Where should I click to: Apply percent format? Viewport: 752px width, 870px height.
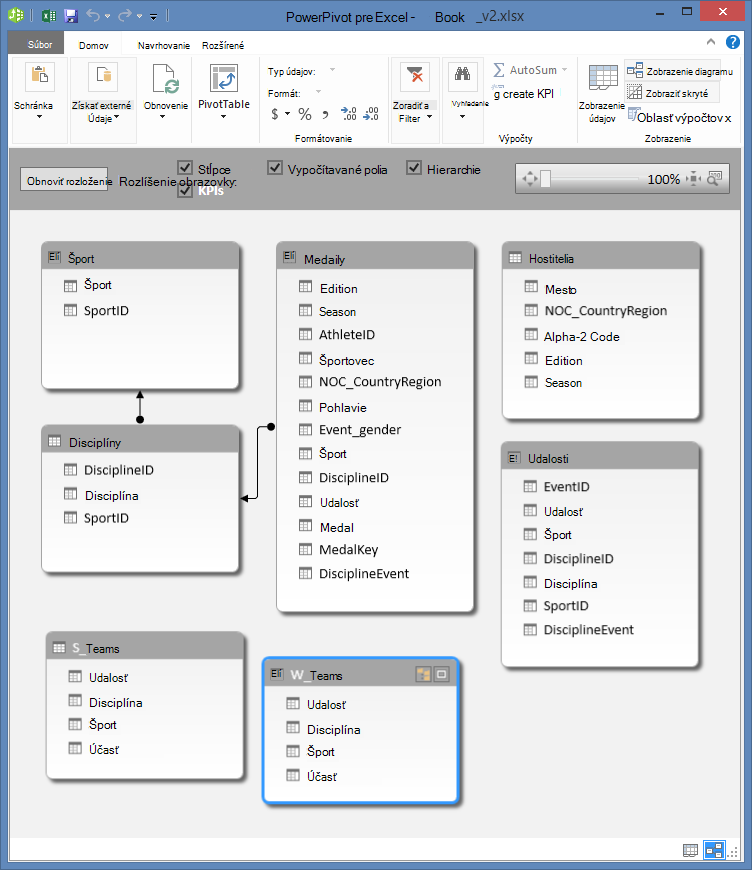pos(305,114)
